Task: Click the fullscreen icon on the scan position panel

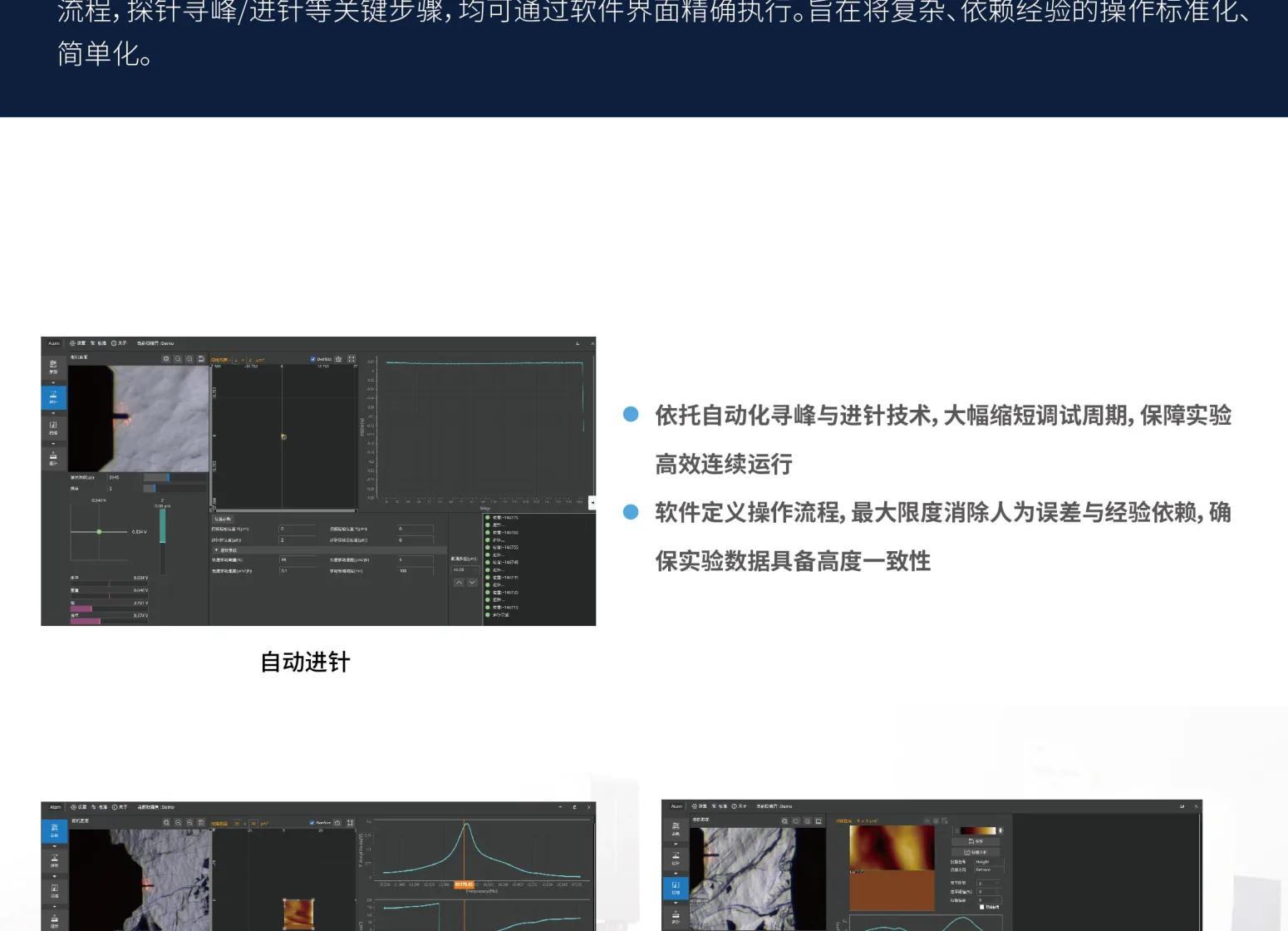Action: pos(351,359)
